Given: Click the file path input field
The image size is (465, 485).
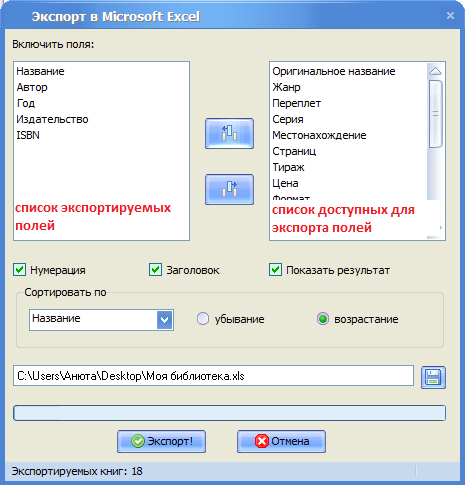Looking at the screenshot, I should (213, 376).
